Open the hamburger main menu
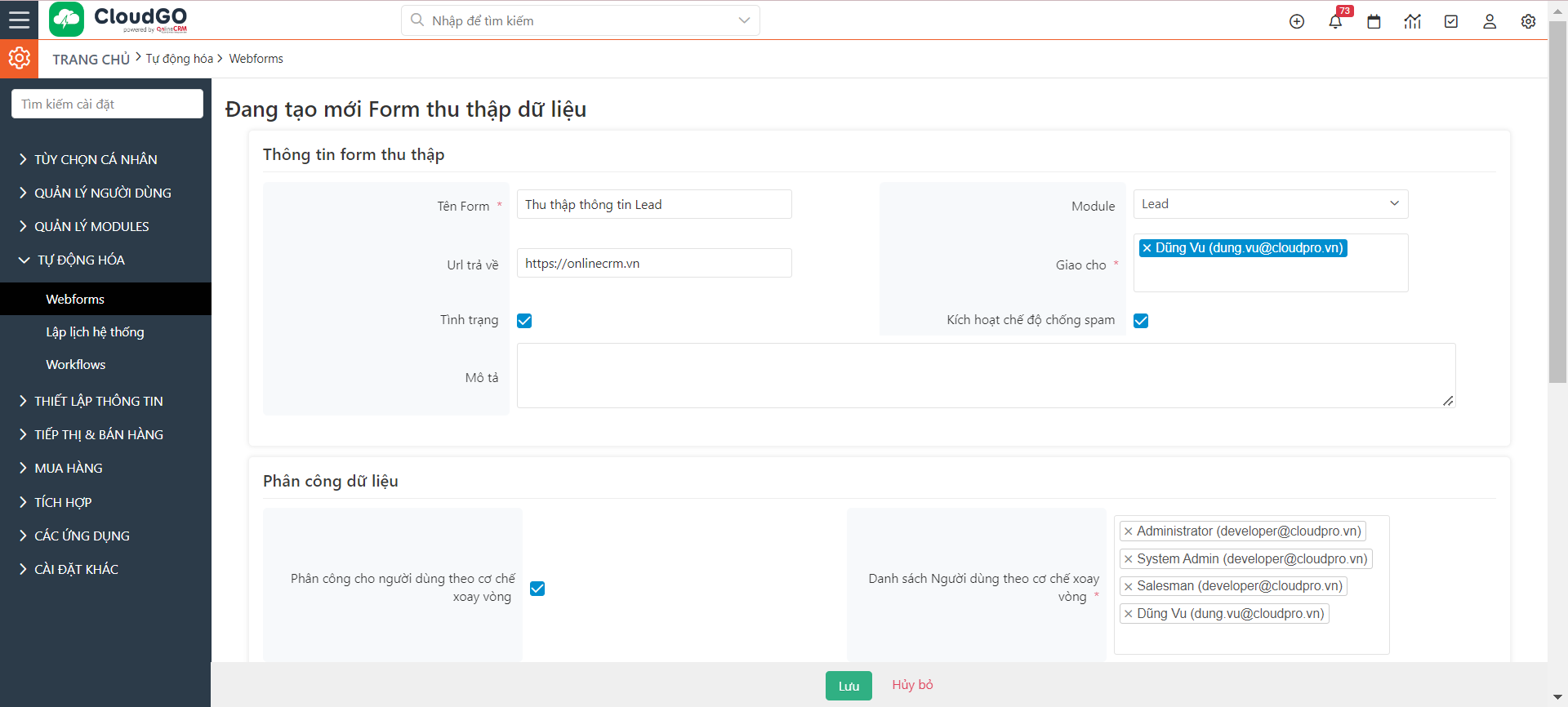The image size is (1568, 707). (19, 20)
